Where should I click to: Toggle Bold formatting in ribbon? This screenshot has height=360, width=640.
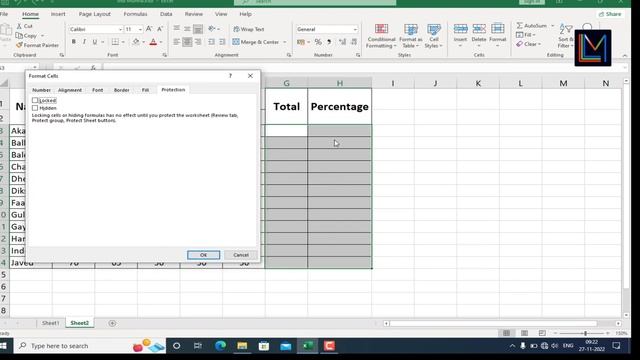point(73,42)
